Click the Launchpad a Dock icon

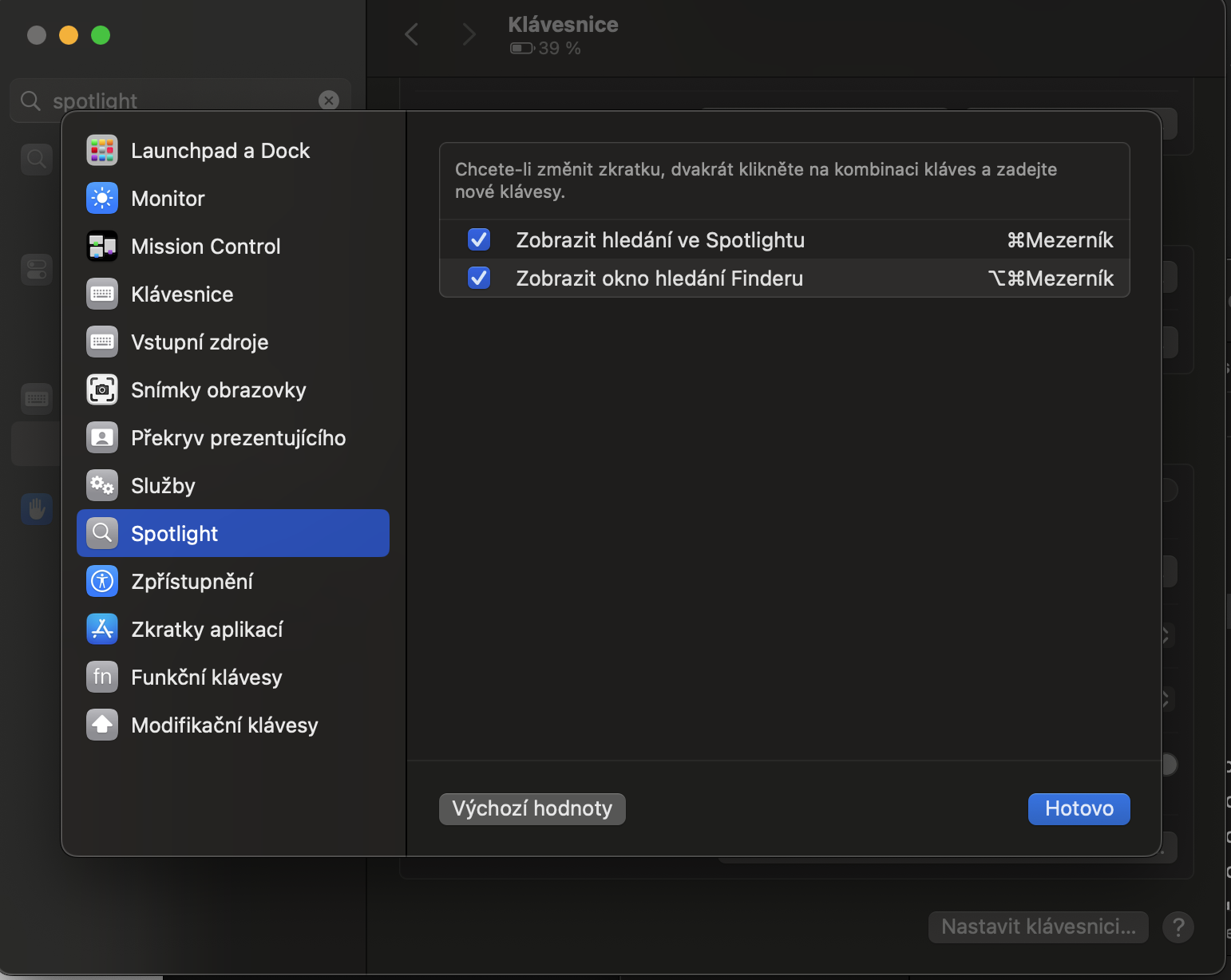[x=102, y=151]
